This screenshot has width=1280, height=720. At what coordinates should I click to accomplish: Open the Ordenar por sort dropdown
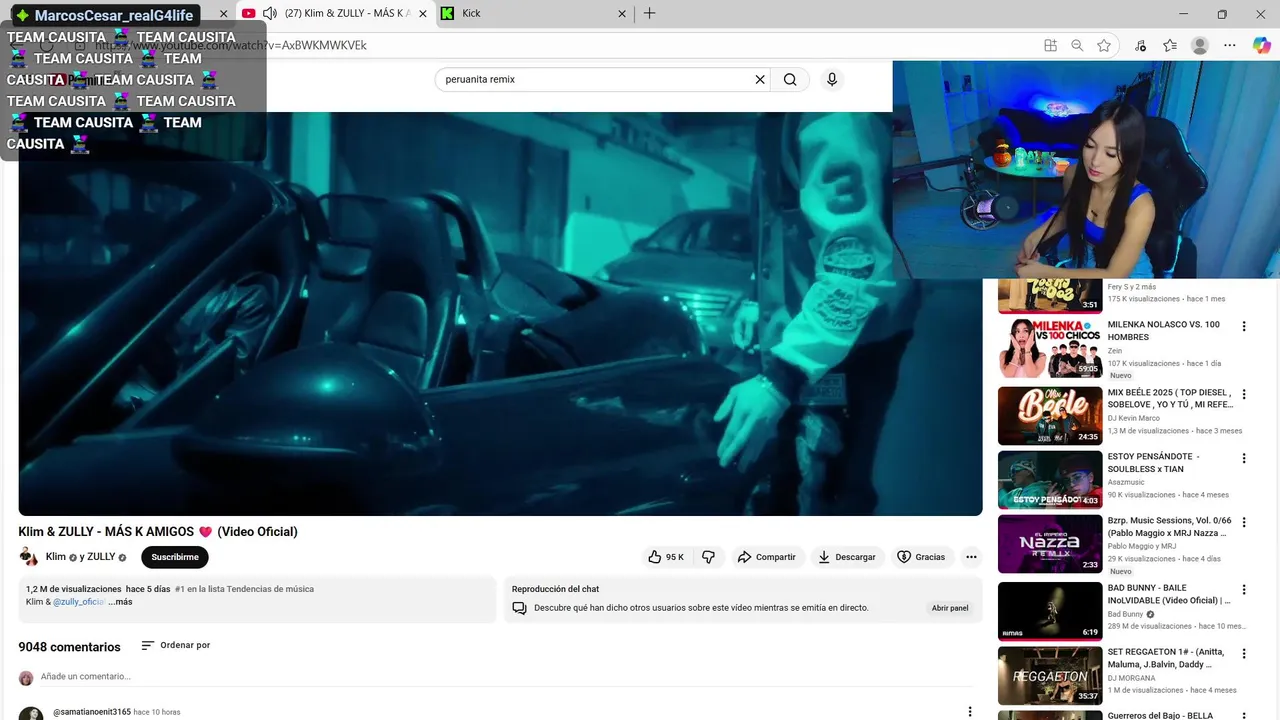[175, 646]
